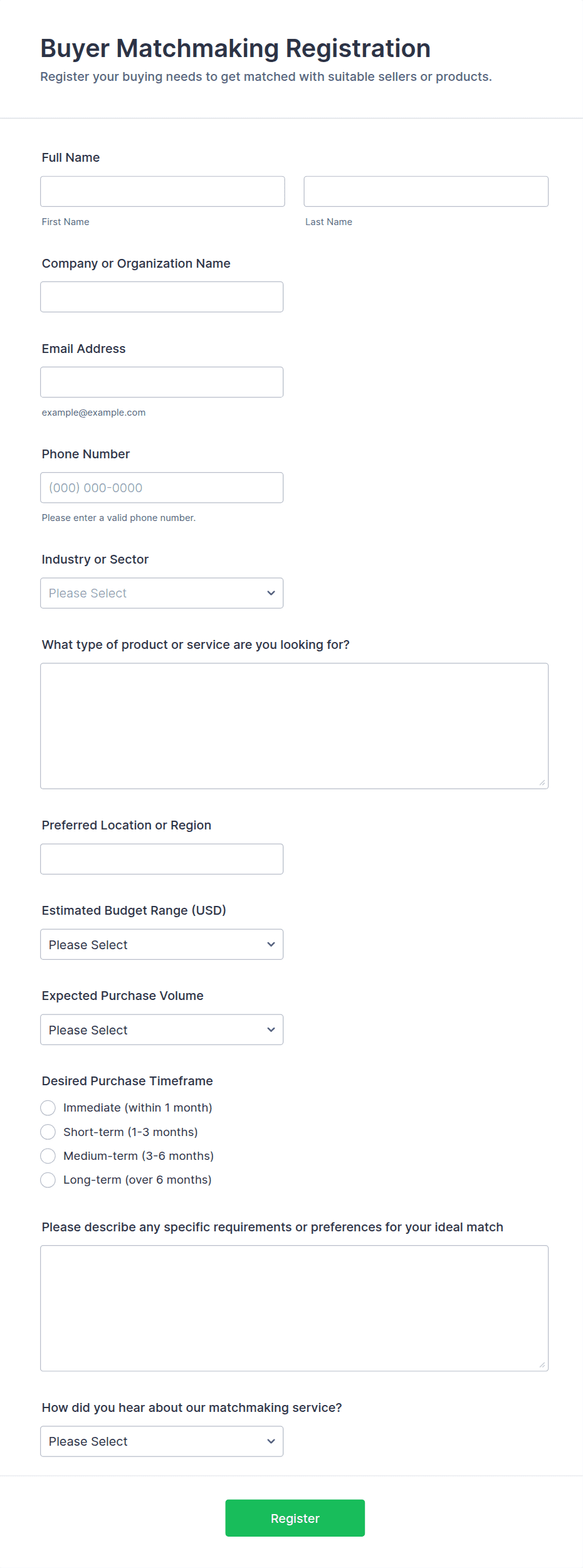
Task: Choose the Short-term (1-3 months) option
Action: click(48, 1132)
